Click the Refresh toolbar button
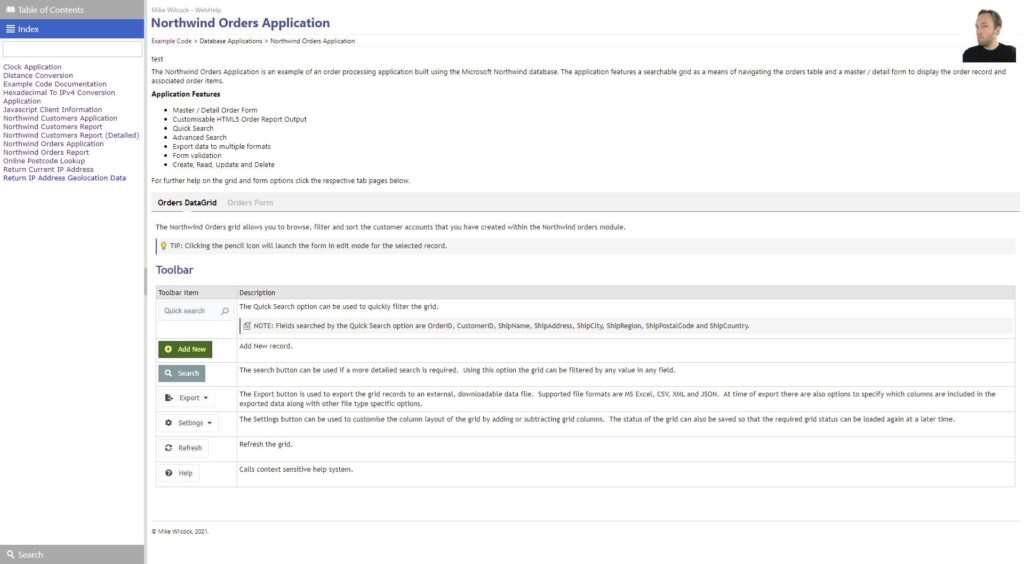This screenshot has height=564, width=1024. [183, 448]
